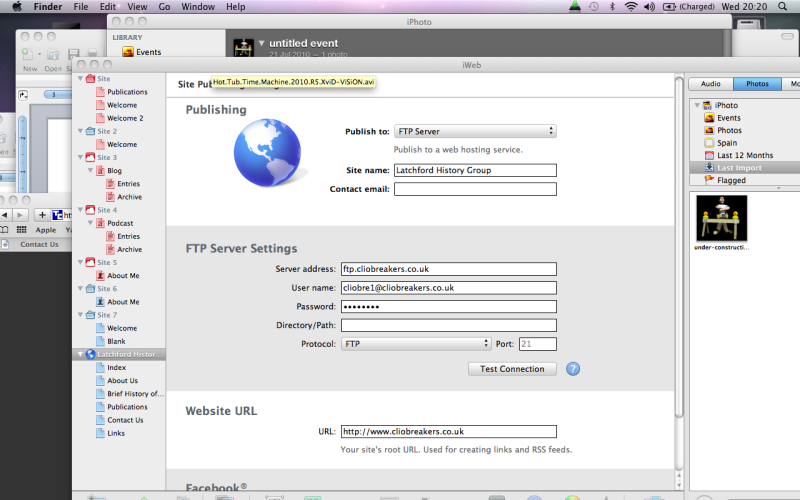Click the Bluetooth menu bar icon
This screenshot has width=800, height=500.
[x=612, y=7]
